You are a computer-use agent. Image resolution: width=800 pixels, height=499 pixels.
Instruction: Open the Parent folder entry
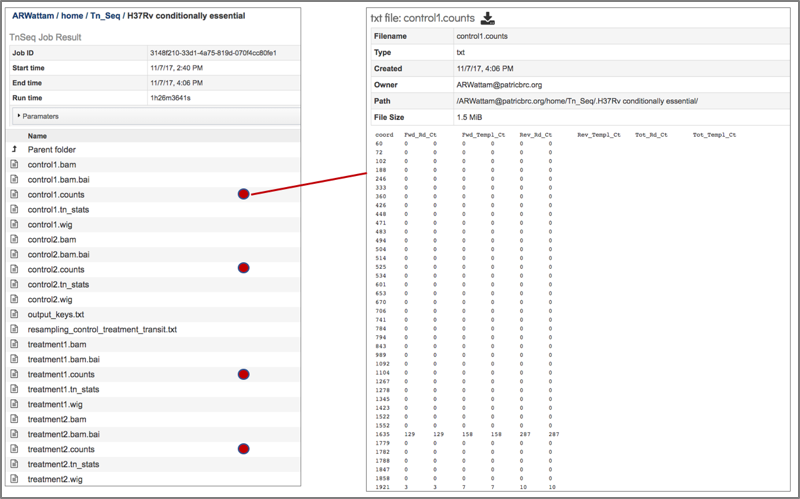tap(52, 149)
